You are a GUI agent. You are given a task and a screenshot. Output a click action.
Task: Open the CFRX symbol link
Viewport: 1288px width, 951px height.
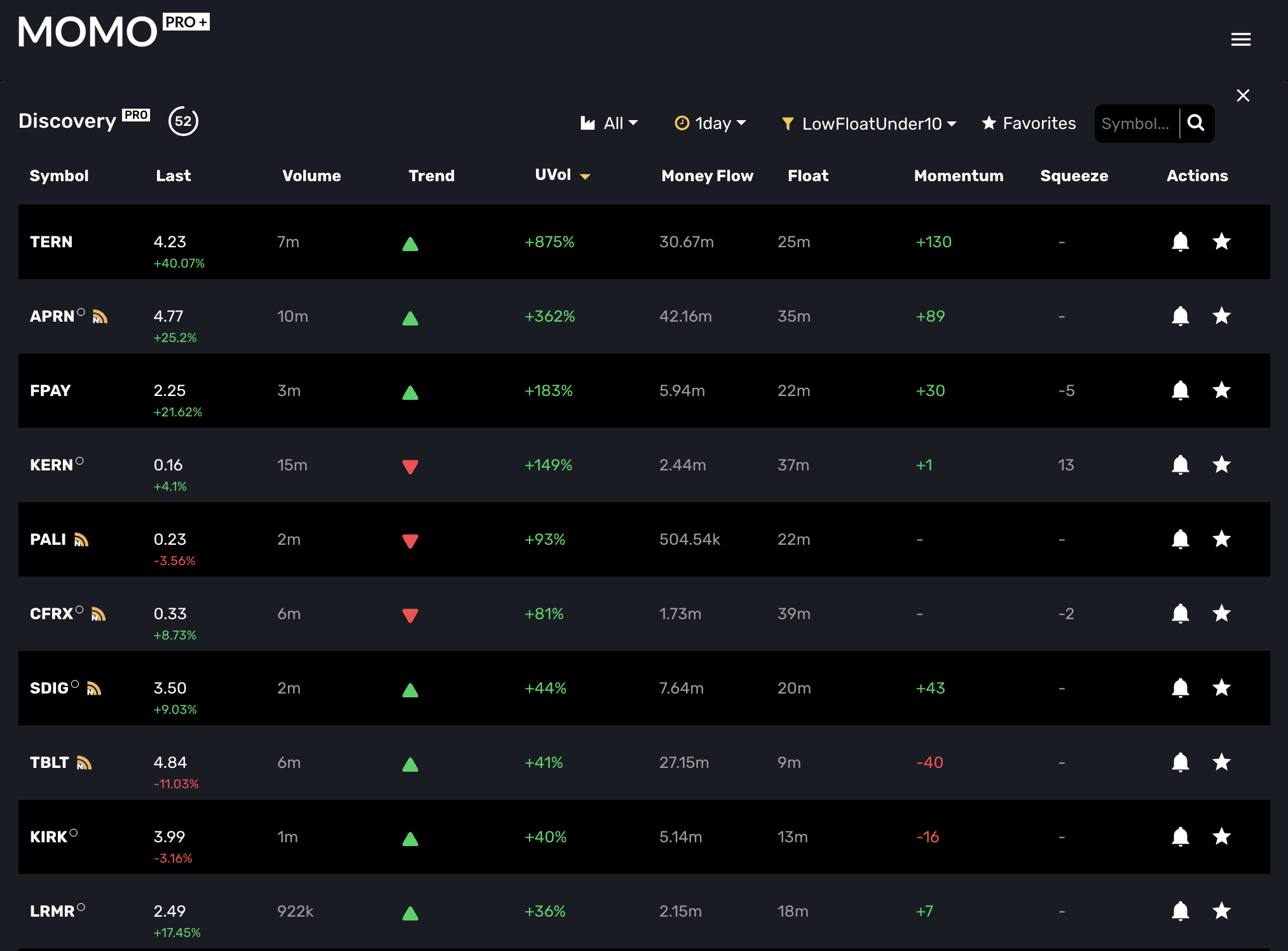[x=51, y=614]
